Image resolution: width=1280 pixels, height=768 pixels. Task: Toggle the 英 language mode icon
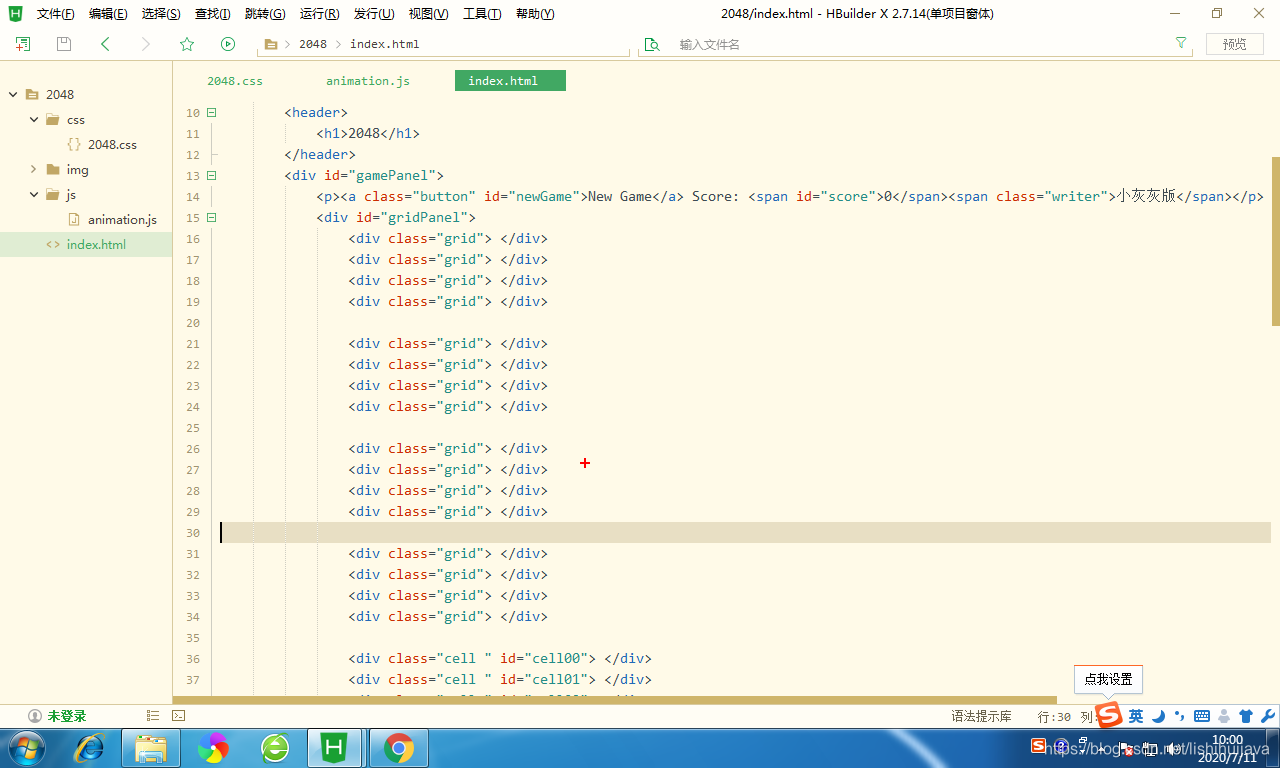coord(1136,716)
